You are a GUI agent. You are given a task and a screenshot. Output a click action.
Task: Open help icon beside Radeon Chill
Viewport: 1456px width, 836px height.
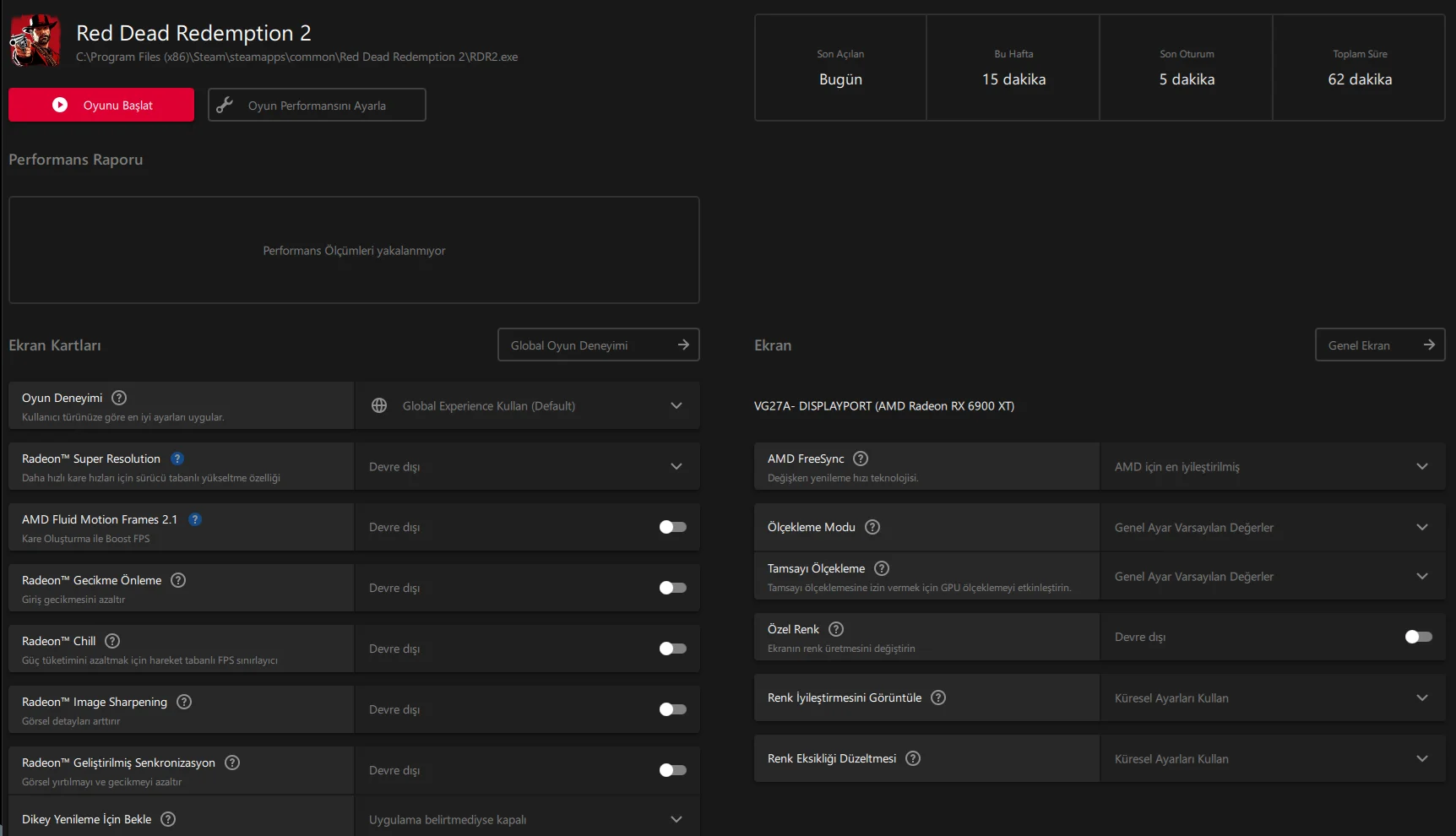tap(112, 641)
